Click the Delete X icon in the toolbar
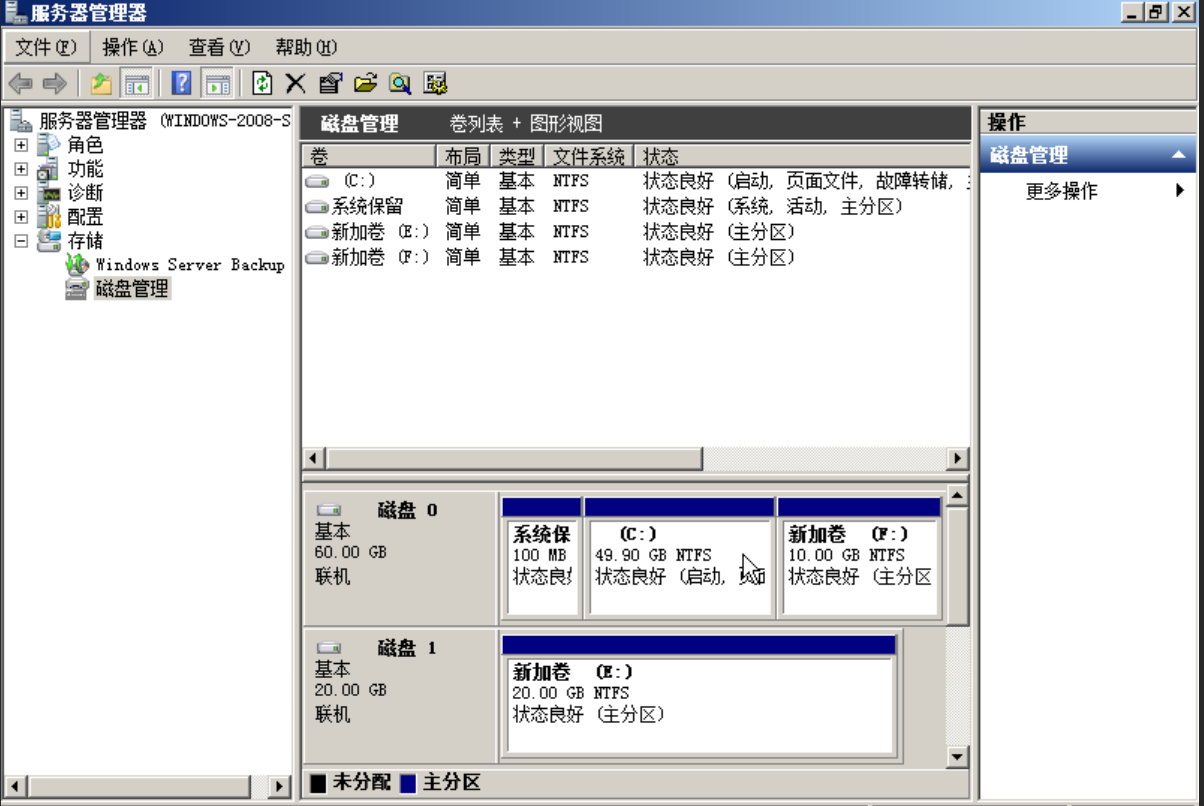Image resolution: width=1204 pixels, height=806 pixels. tap(295, 83)
